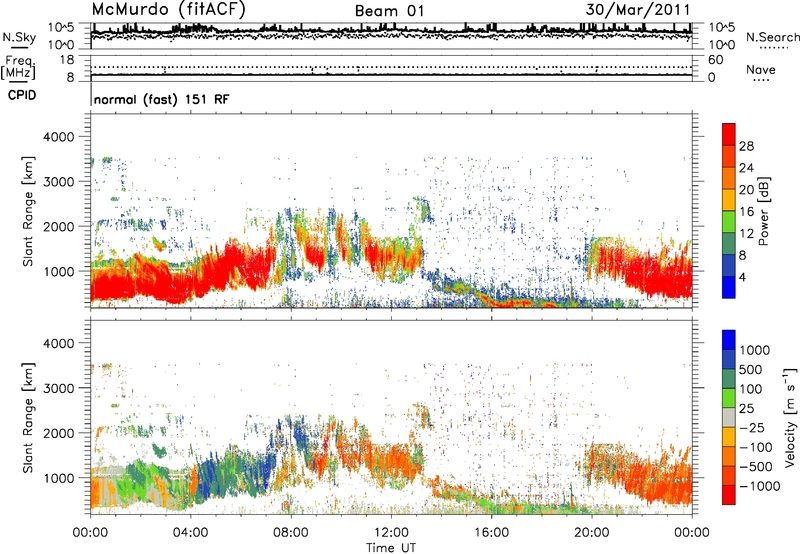This screenshot has width=800, height=554.
Task: Click the '-500' velocity color bar label
Action: pos(756,467)
